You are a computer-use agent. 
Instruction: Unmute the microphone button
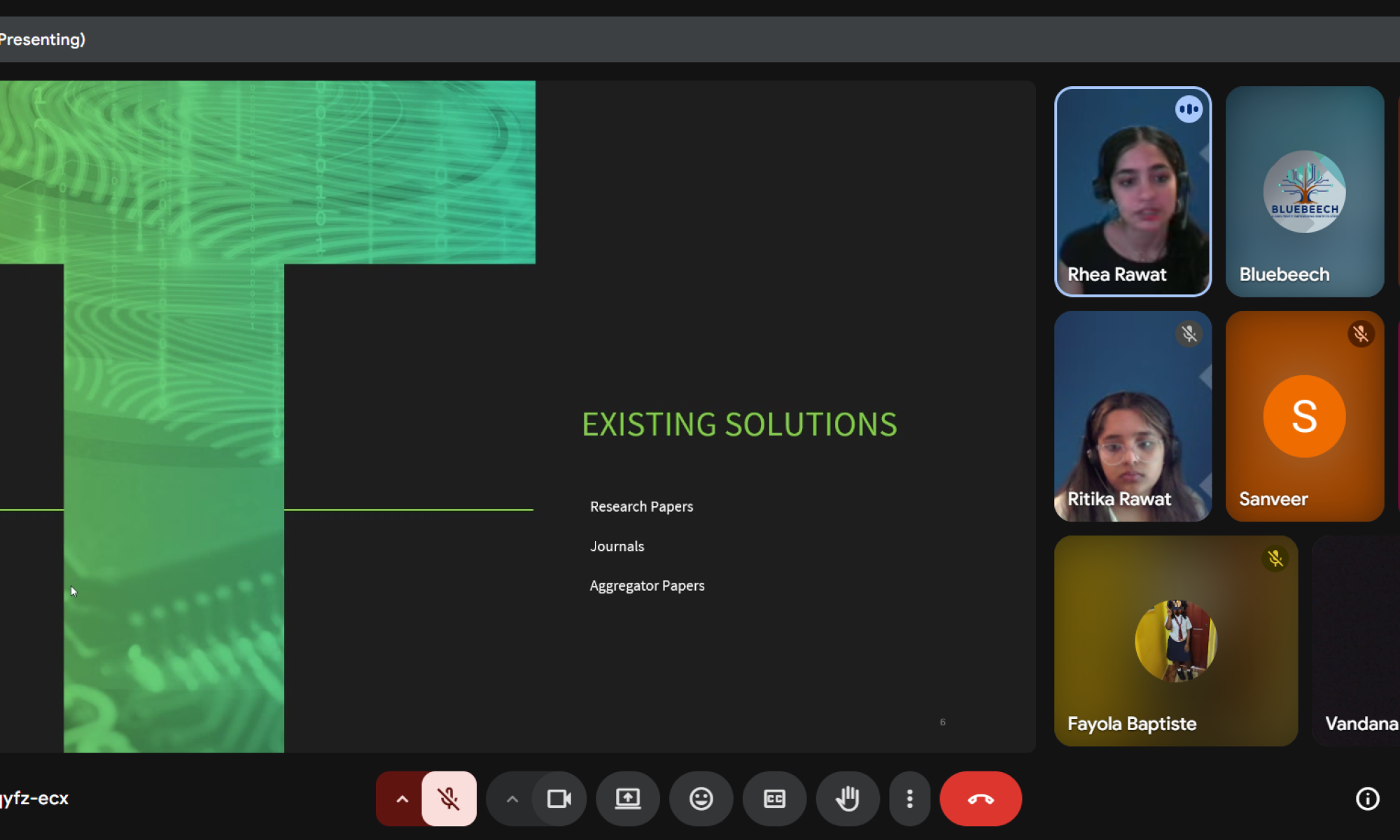coord(449,799)
